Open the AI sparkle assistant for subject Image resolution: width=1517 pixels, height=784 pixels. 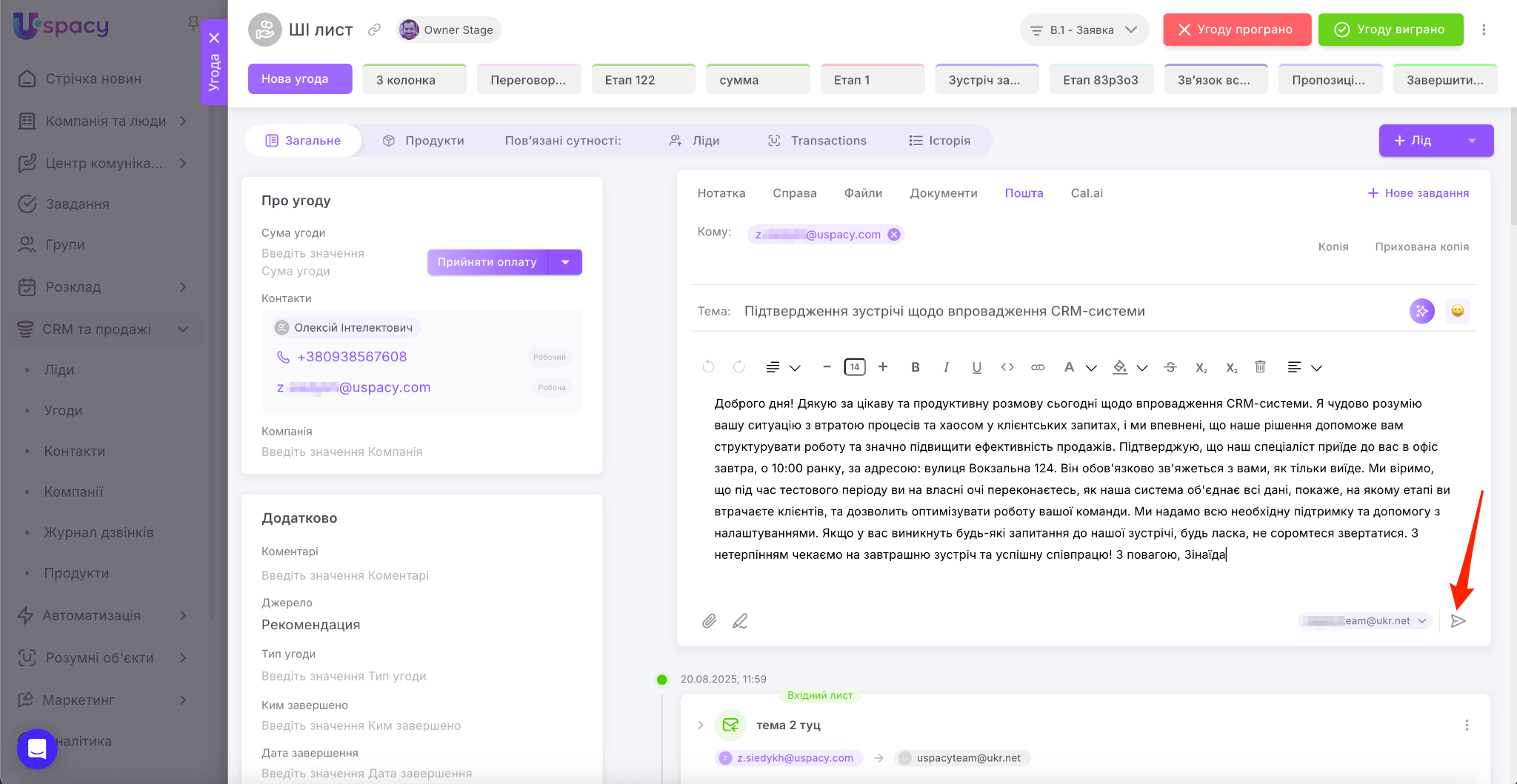point(1421,311)
